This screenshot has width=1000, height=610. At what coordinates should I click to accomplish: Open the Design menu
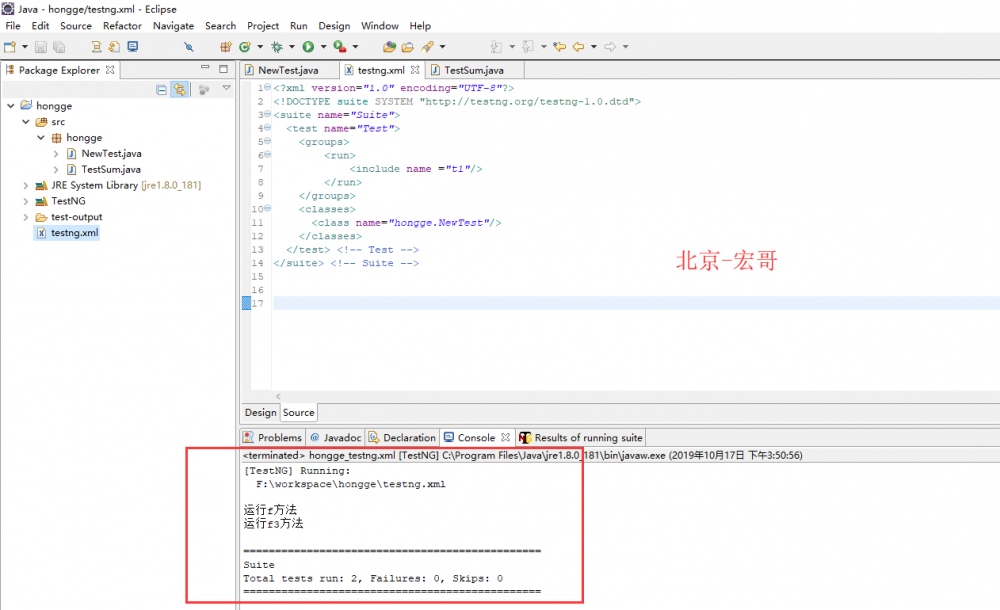pos(334,26)
